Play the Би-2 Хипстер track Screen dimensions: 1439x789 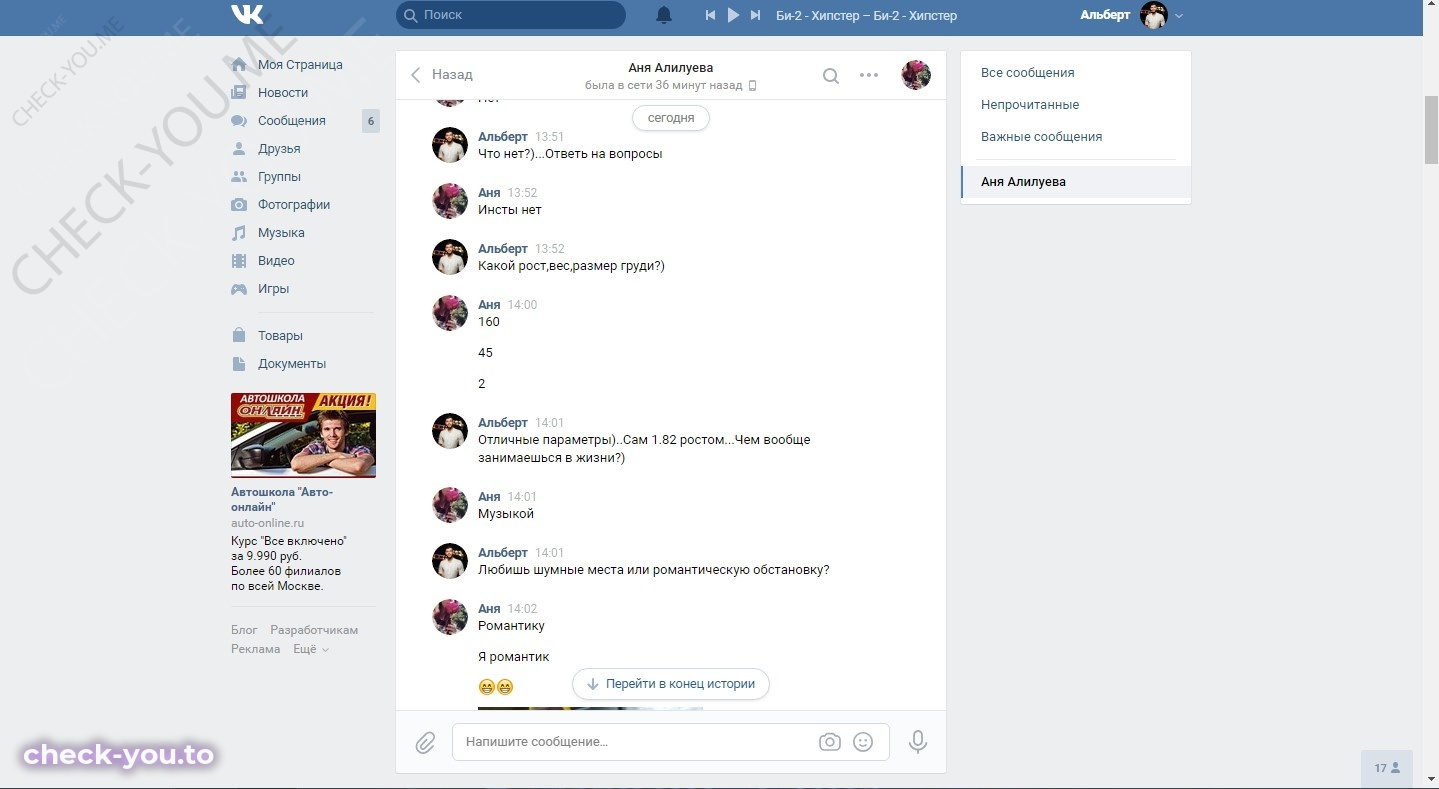(733, 15)
